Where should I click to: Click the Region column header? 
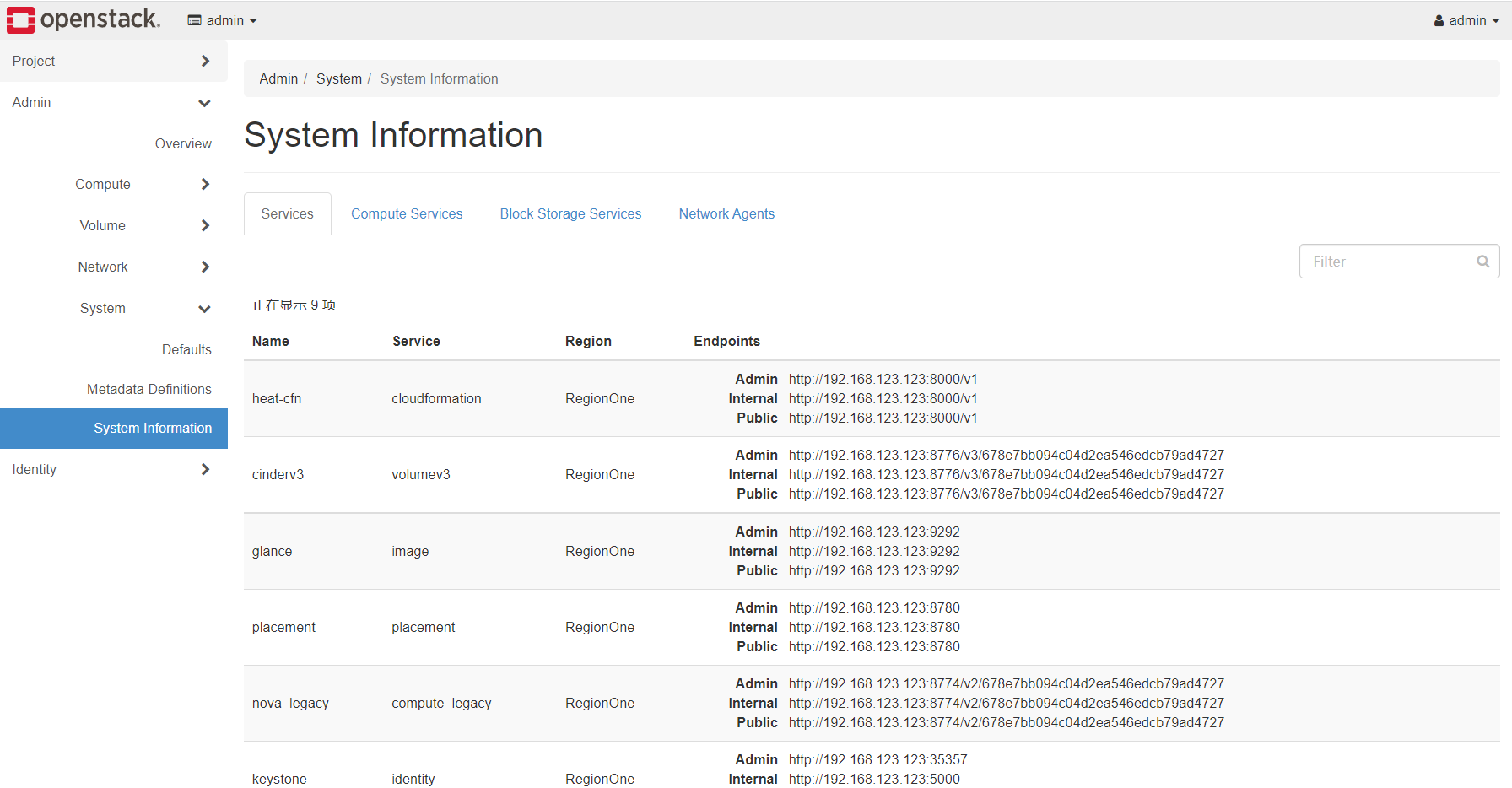click(588, 341)
